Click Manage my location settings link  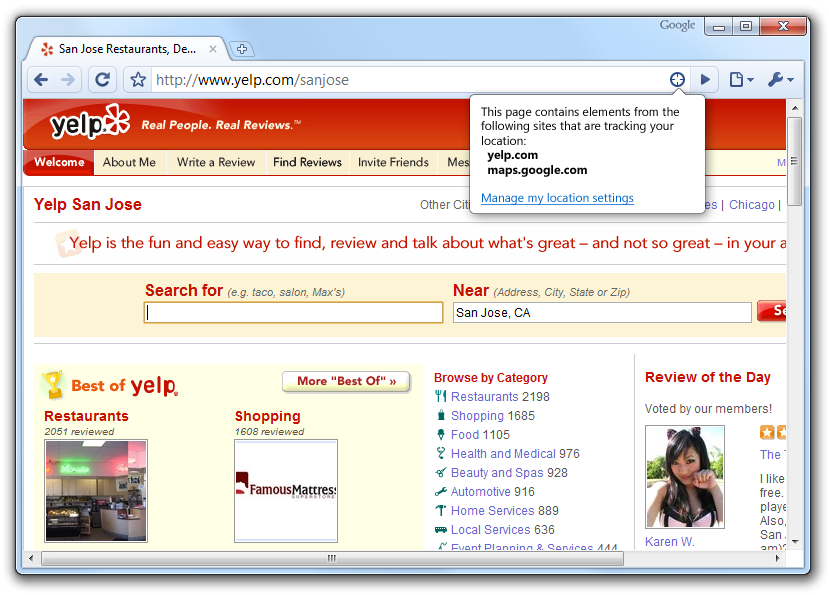(557, 198)
